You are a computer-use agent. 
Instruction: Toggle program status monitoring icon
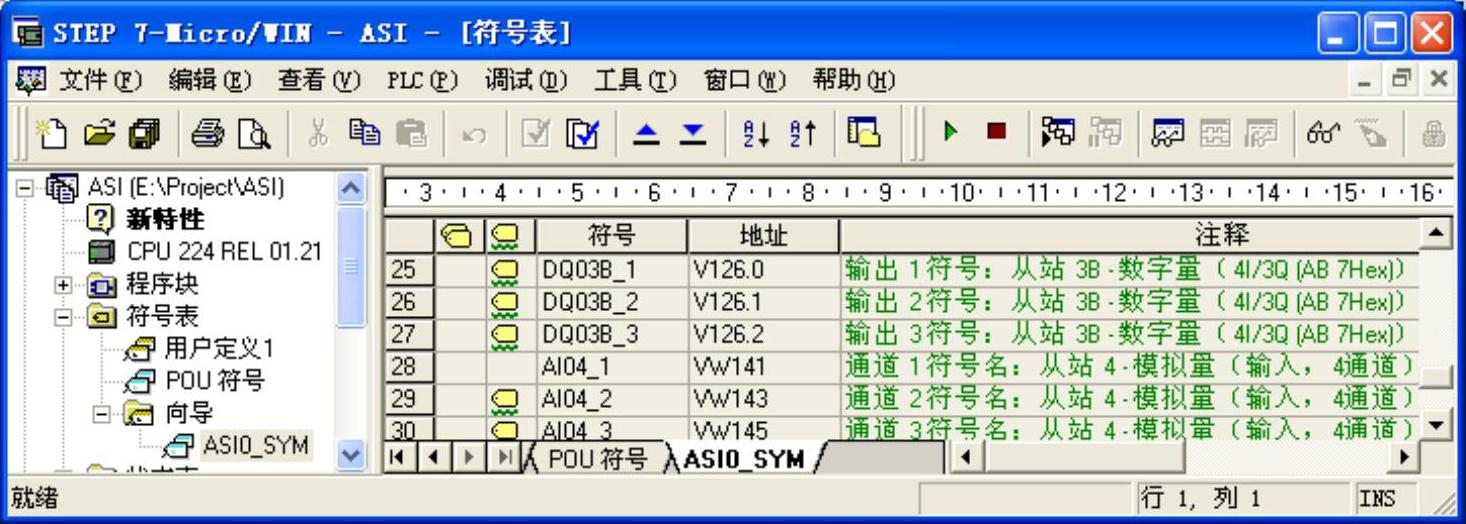point(1059,132)
